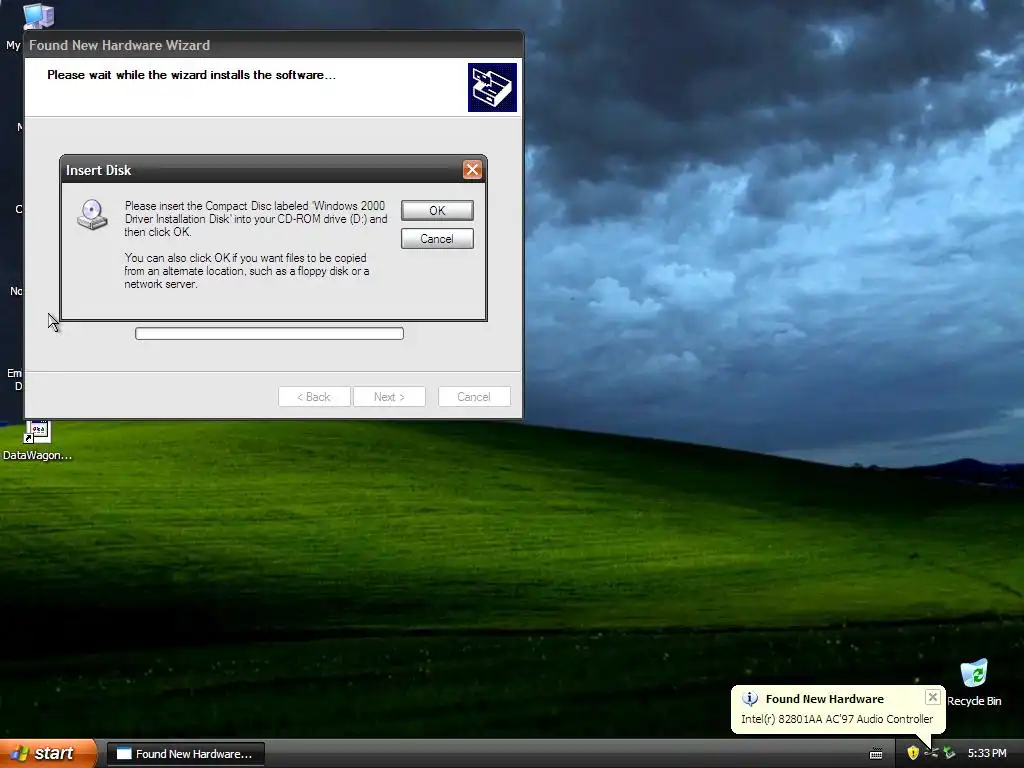Click the Found New Hardware Wizard title bar
Image resolution: width=1024 pixels, height=768 pixels.
273,45
